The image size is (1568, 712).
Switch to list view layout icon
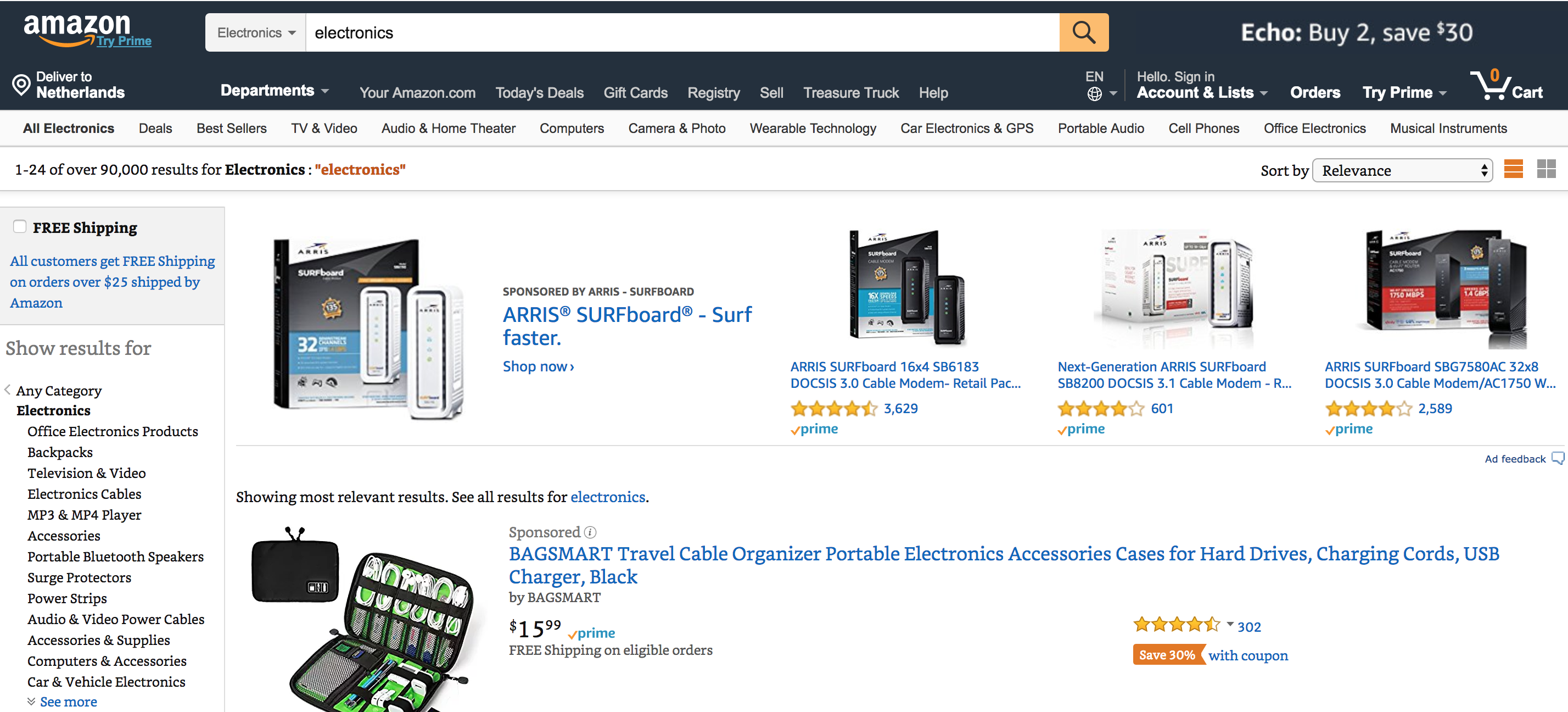[x=1513, y=169]
